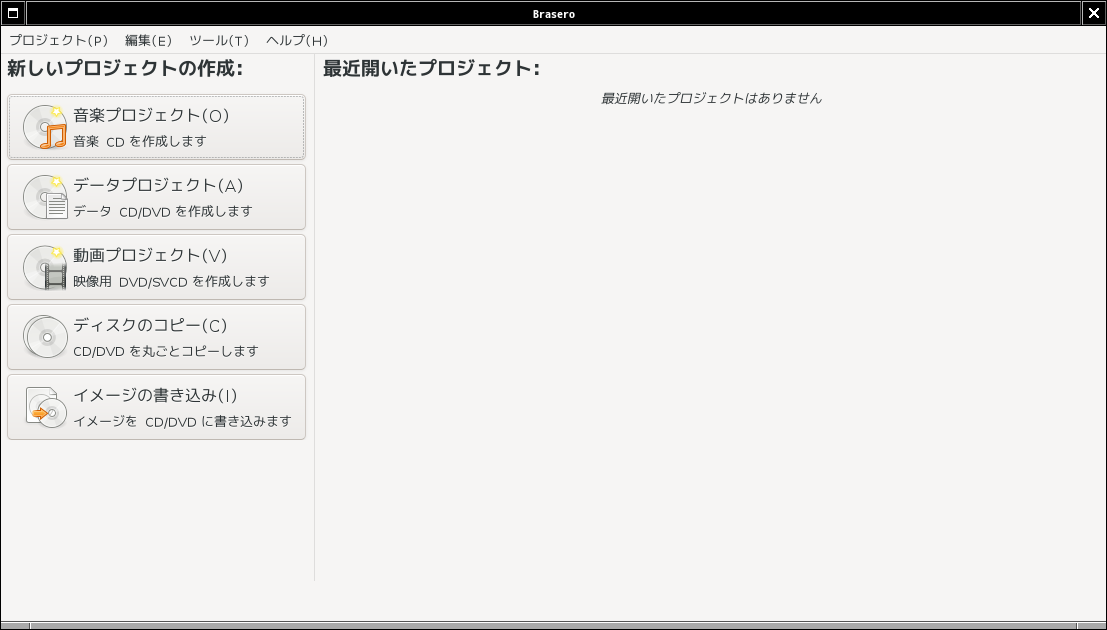Screen dimensions: 1107x630
Task: Click the video film strip disc icon
Action: point(45,267)
